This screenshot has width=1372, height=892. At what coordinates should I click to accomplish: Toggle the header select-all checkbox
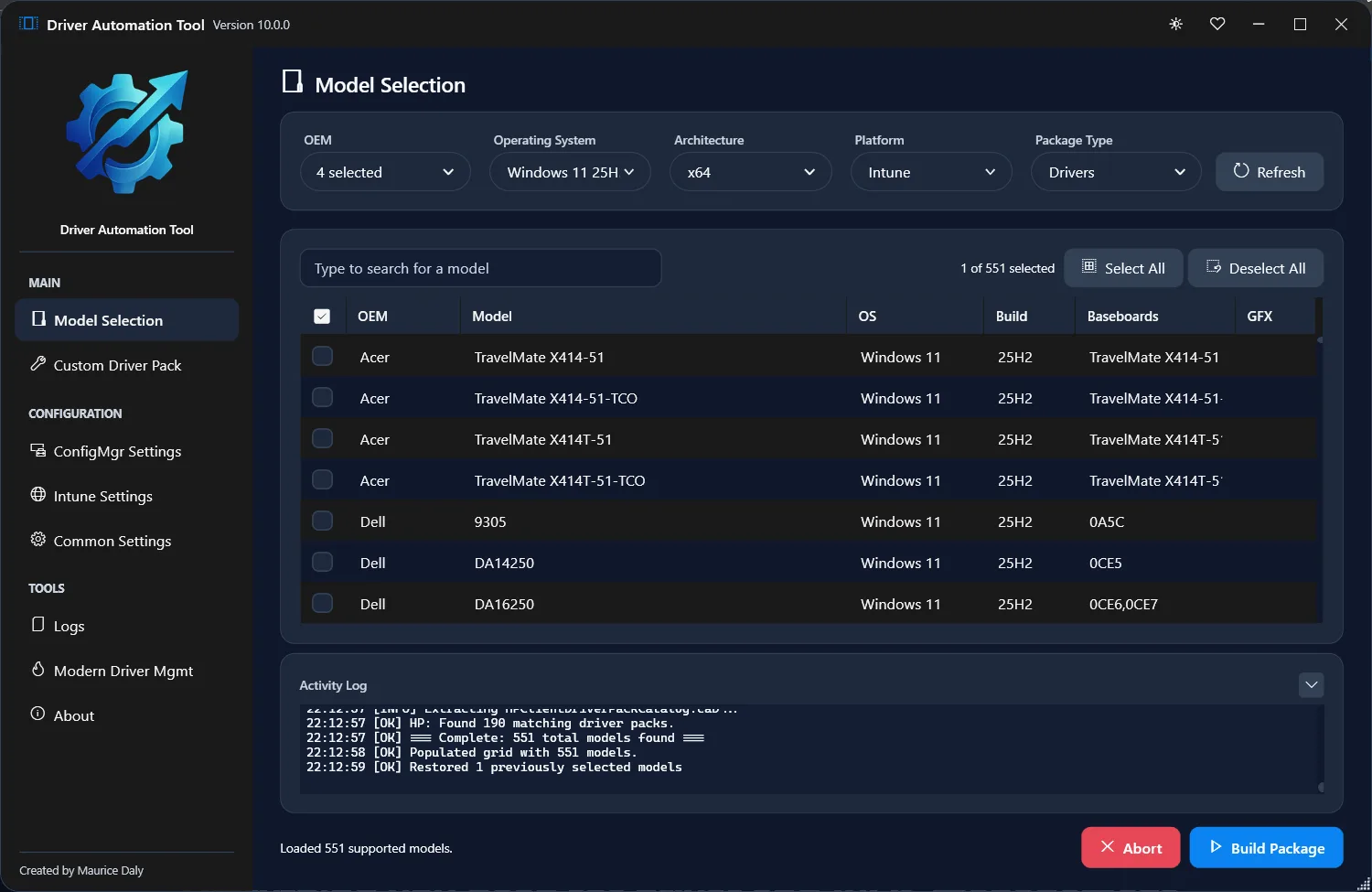[x=322, y=316]
